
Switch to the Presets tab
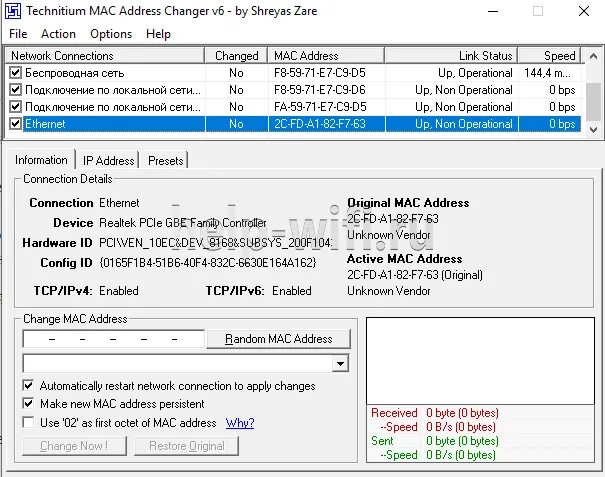[x=166, y=161]
